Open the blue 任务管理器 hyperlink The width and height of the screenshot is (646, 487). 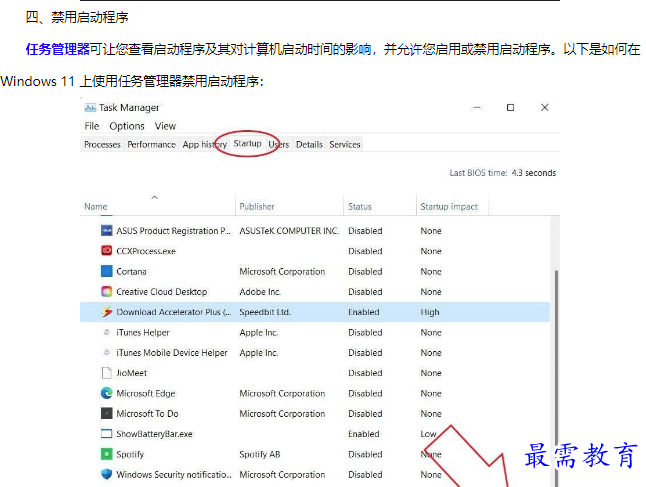(58, 49)
